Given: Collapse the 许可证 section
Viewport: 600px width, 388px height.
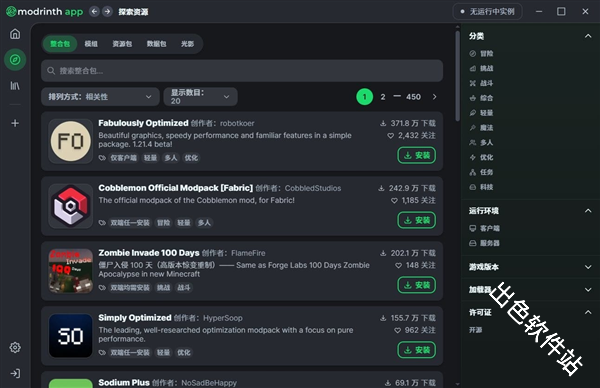Looking at the screenshot, I should (x=588, y=312).
